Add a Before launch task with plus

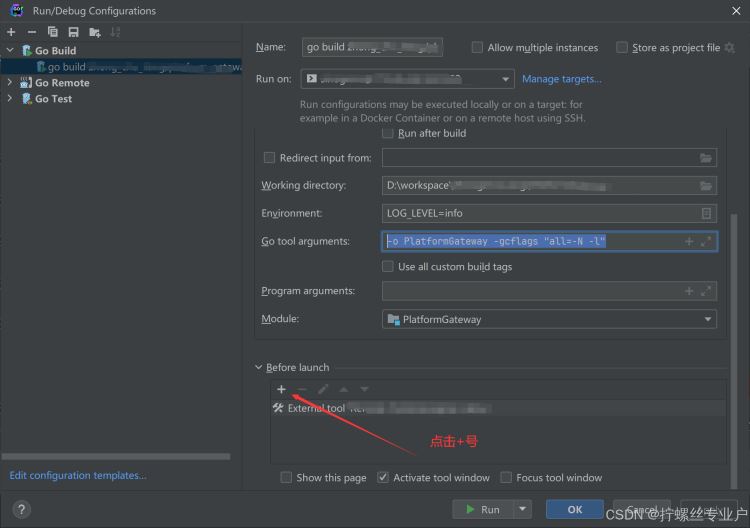[x=281, y=389]
